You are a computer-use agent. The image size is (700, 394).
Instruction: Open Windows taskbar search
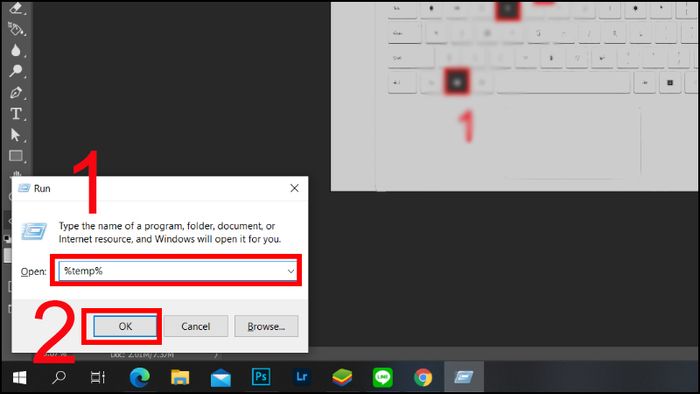[x=59, y=377]
